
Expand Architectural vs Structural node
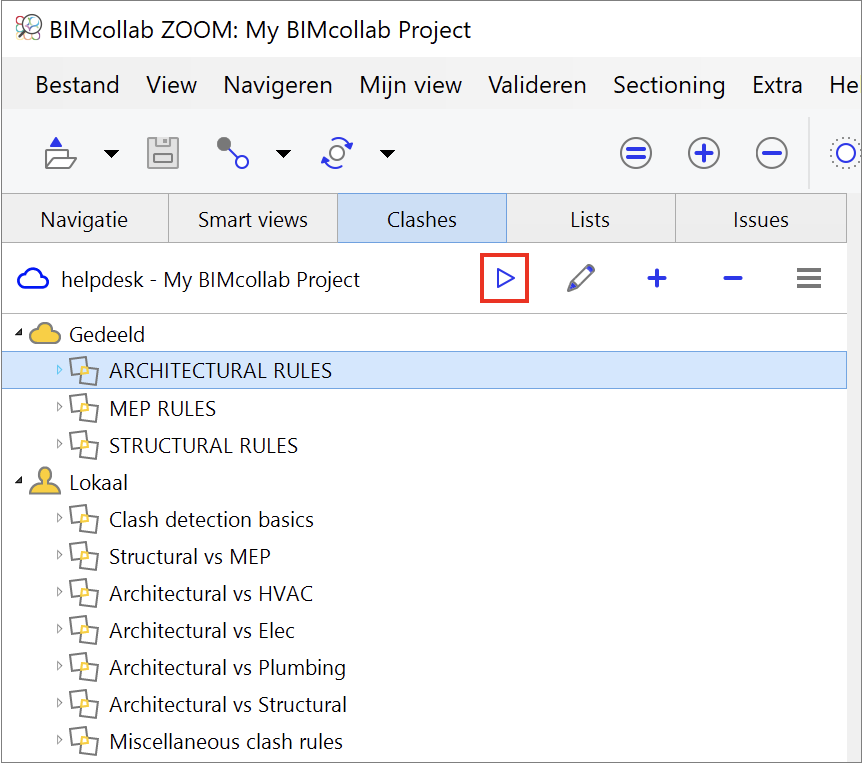[59, 702]
